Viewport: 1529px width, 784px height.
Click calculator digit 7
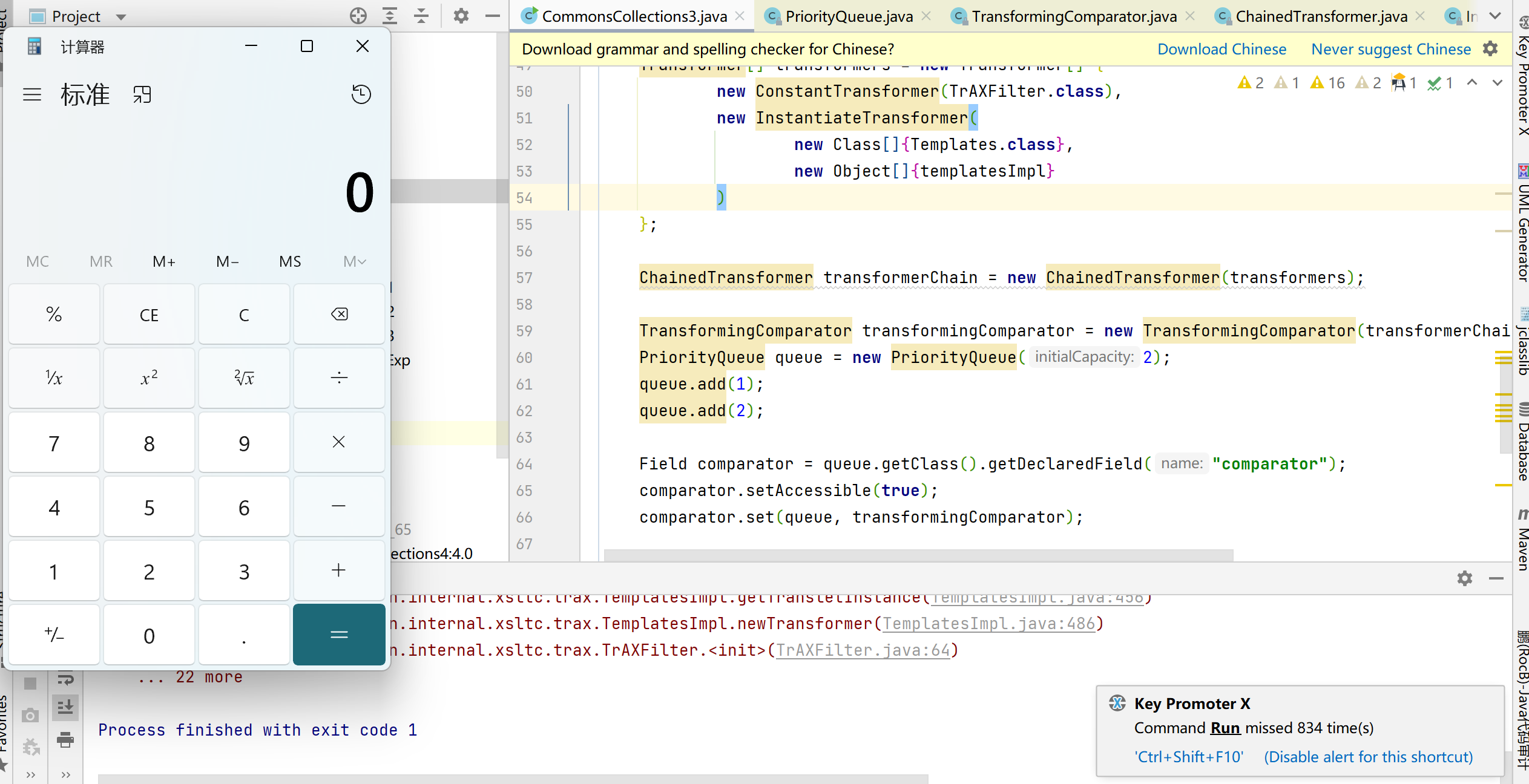tap(54, 442)
